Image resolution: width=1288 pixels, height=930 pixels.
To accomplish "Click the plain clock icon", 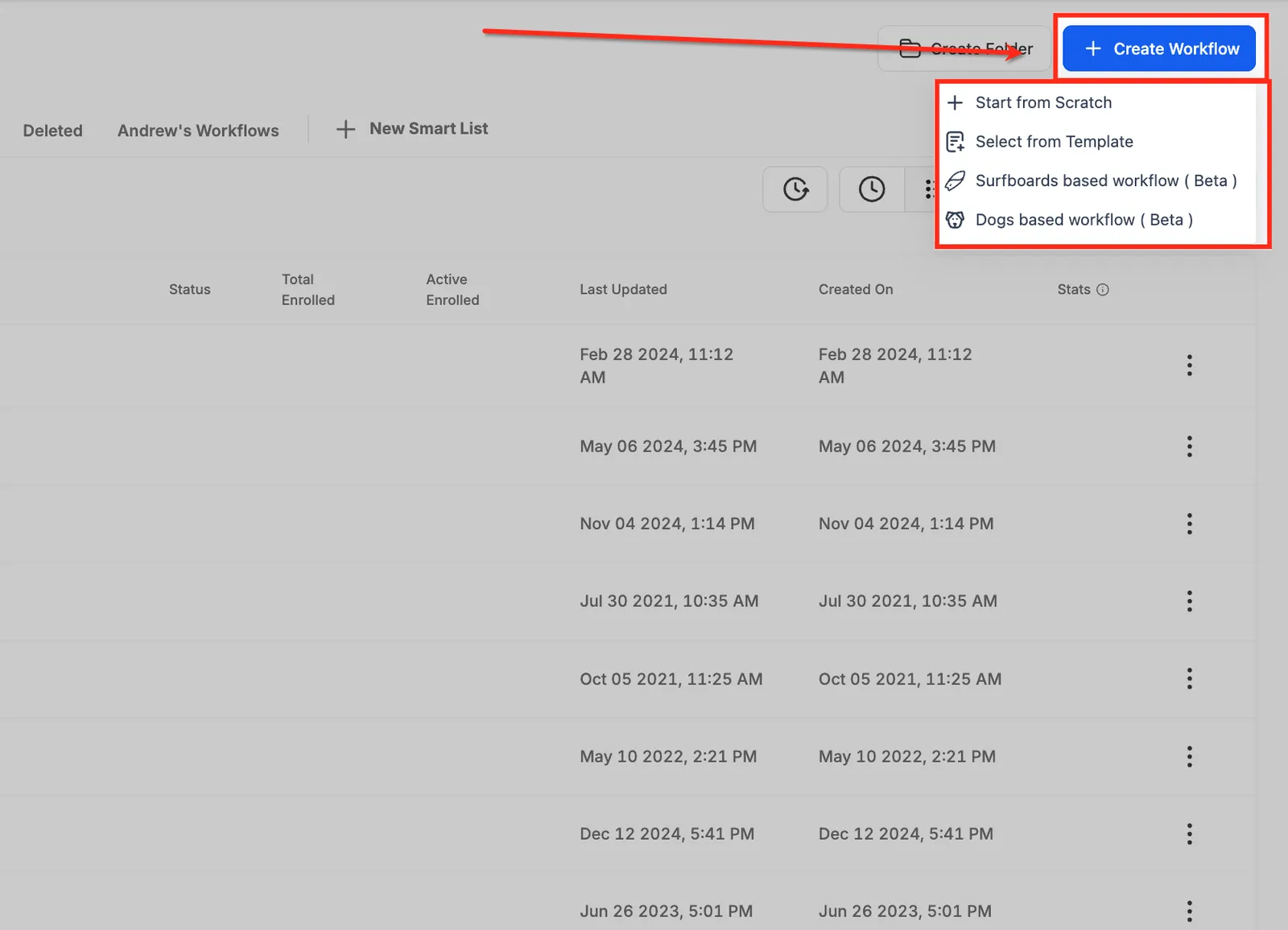I will (872, 189).
